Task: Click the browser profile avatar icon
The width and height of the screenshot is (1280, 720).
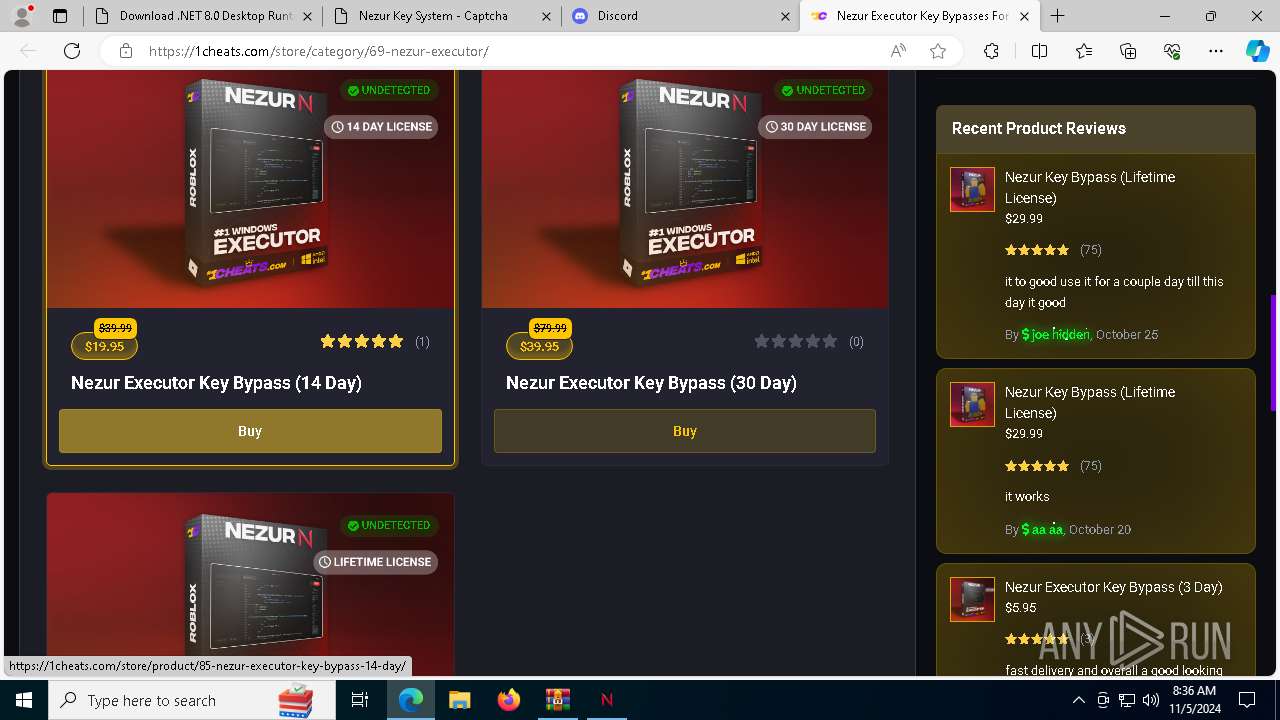Action: click(x=22, y=16)
